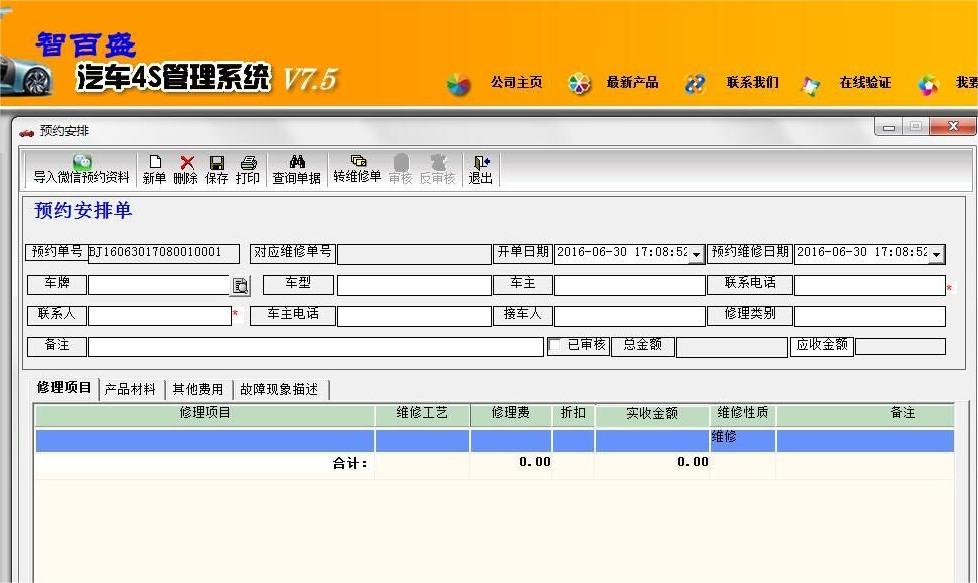Image resolution: width=978 pixels, height=583 pixels.
Task: Click the 联系电话 input field
Action: point(869,286)
